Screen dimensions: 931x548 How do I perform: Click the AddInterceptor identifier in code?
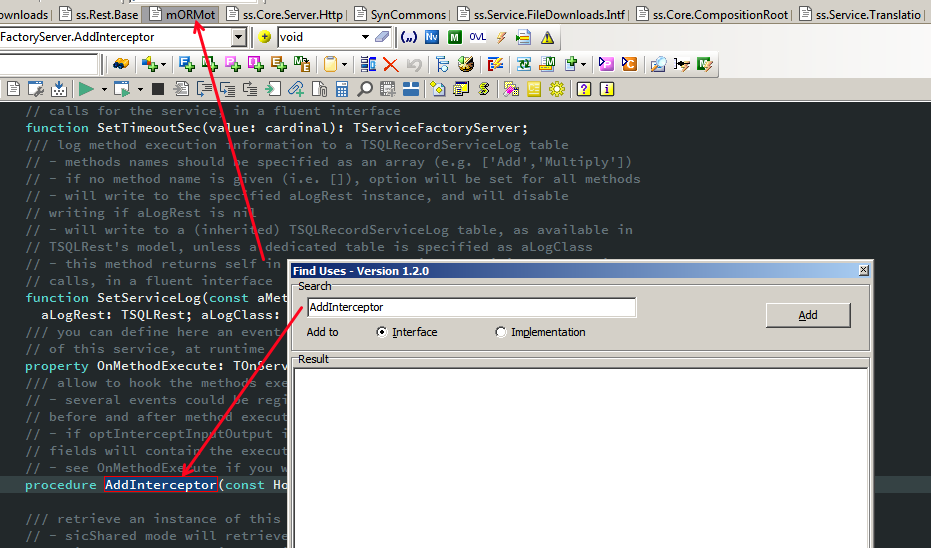pos(160,484)
